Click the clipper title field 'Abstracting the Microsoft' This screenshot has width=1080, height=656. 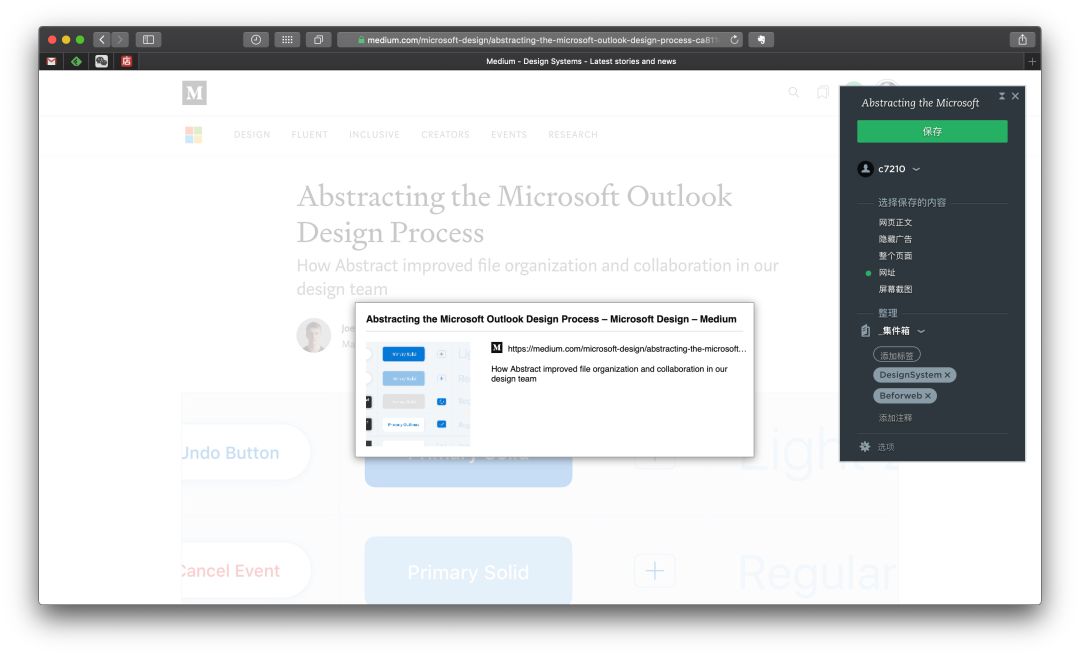tap(920, 103)
